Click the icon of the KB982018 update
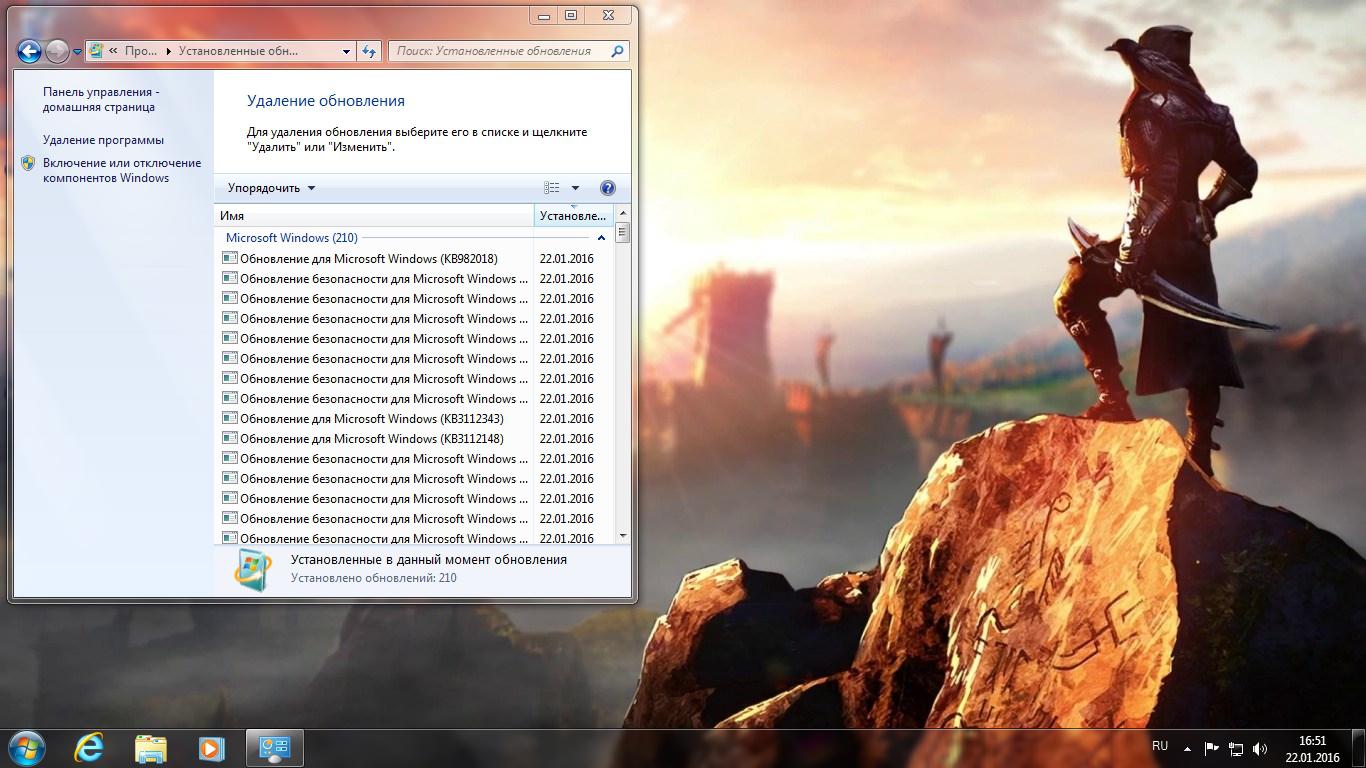1366x768 pixels. click(x=229, y=258)
